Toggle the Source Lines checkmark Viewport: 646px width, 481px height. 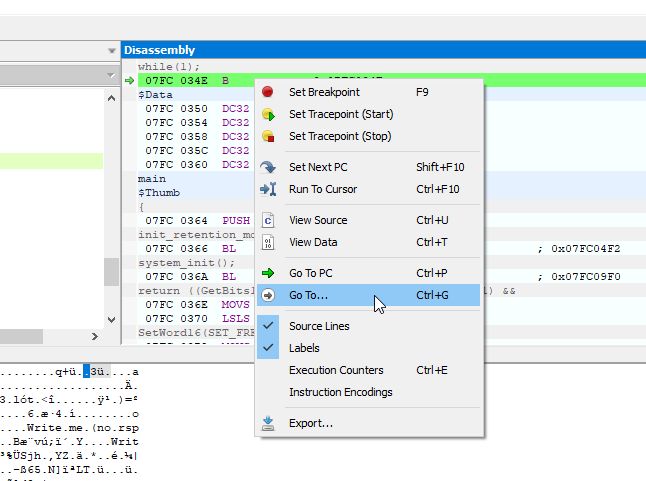tap(268, 326)
